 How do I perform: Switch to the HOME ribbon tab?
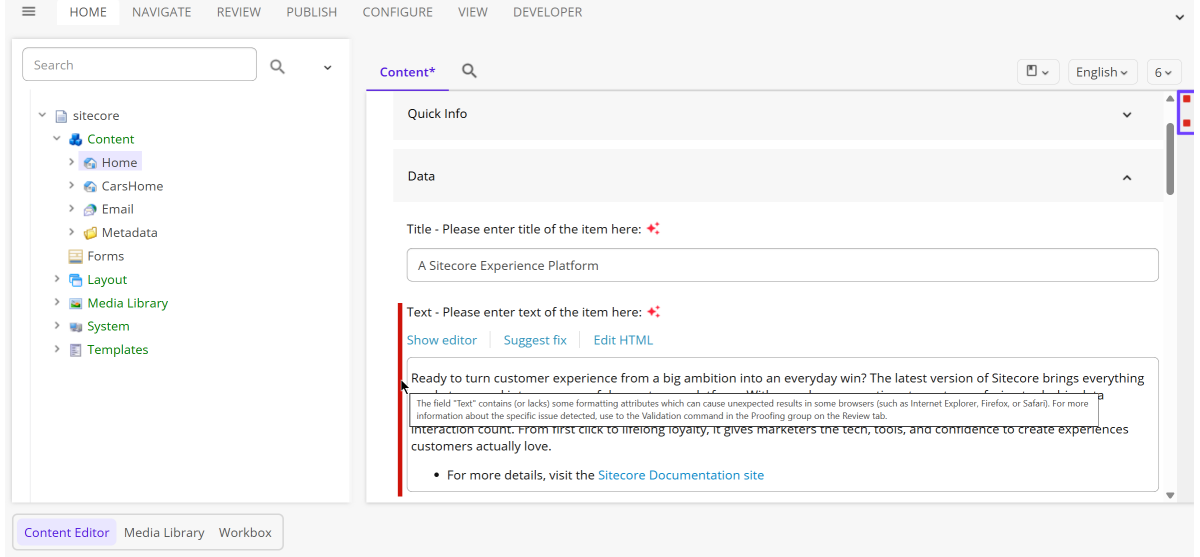pyautogui.click(x=88, y=12)
